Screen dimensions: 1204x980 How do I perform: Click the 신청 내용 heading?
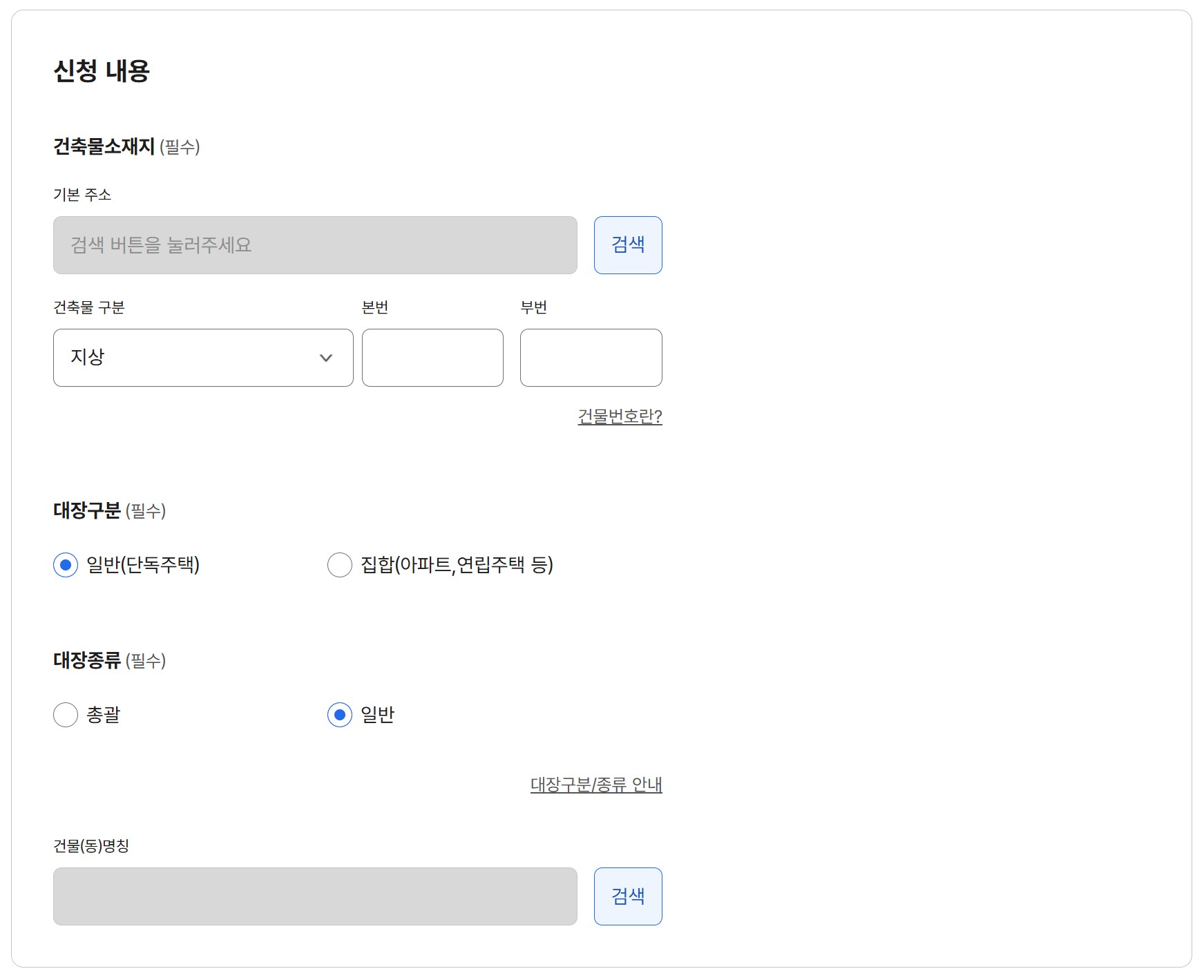(x=102, y=70)
